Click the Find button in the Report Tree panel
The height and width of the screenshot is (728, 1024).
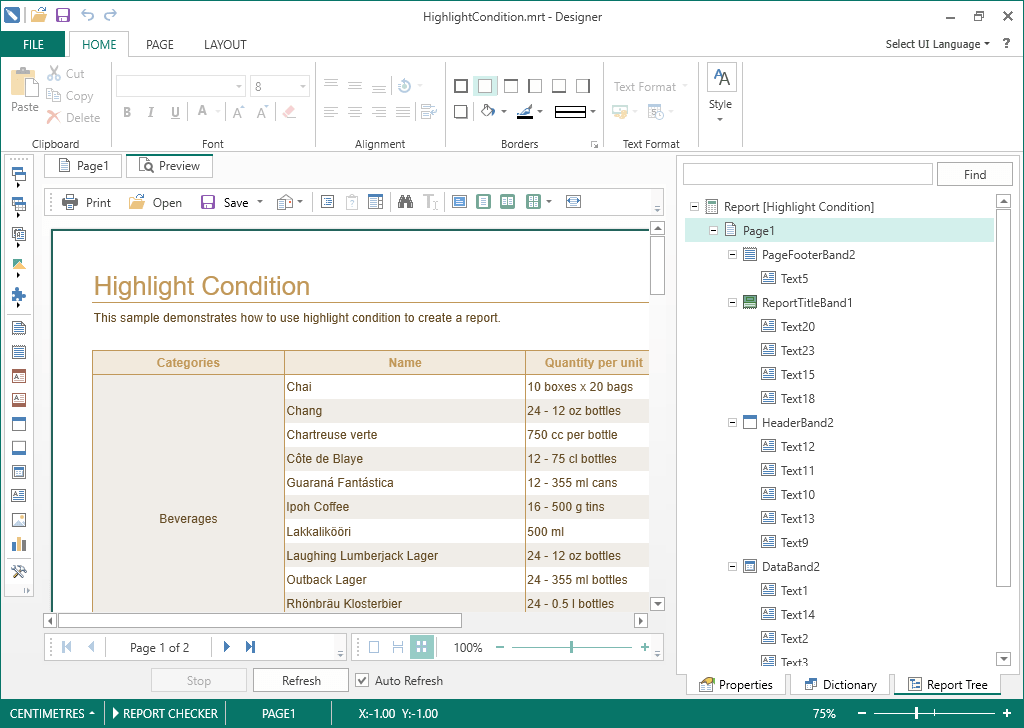974,174
